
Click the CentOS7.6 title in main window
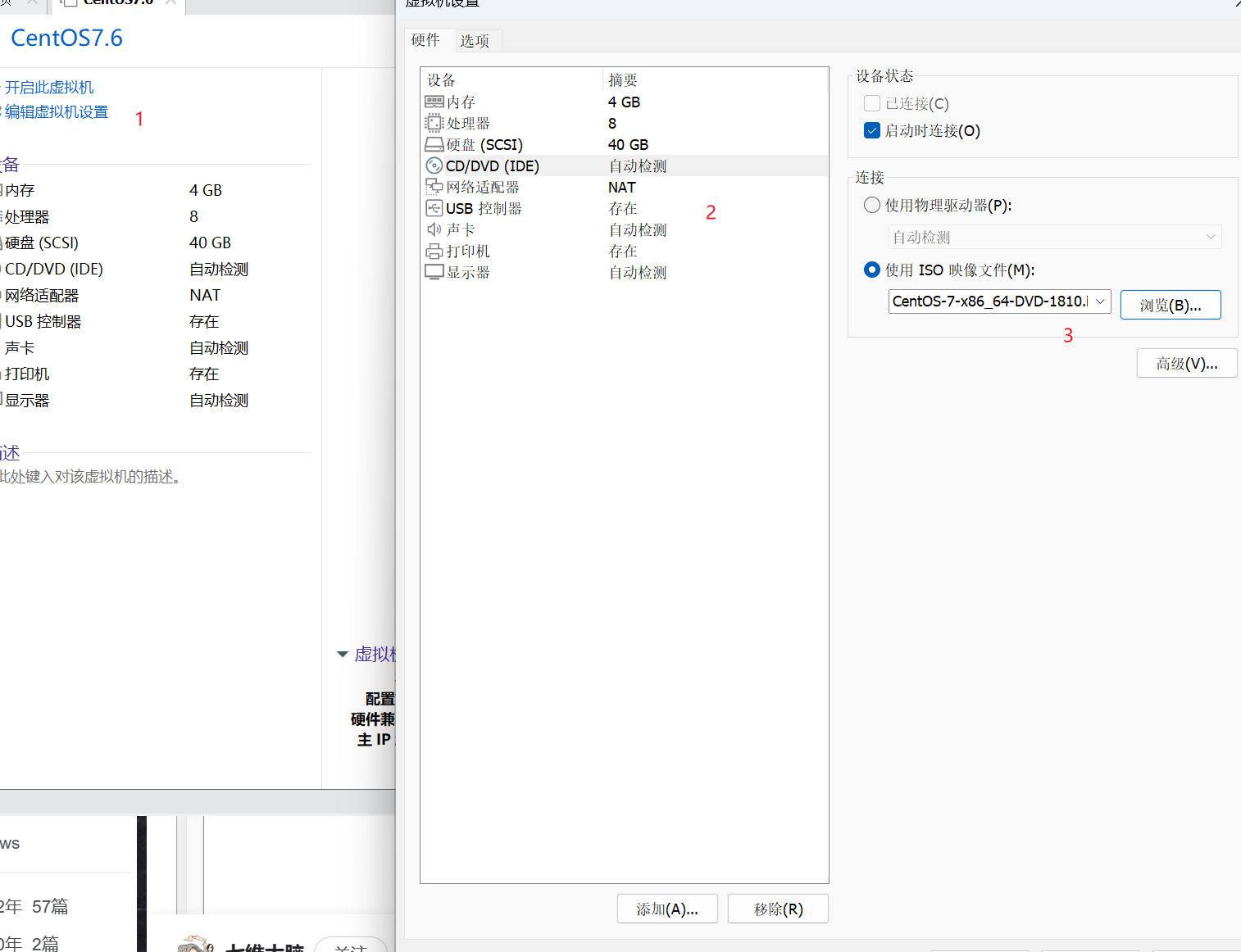66,38
